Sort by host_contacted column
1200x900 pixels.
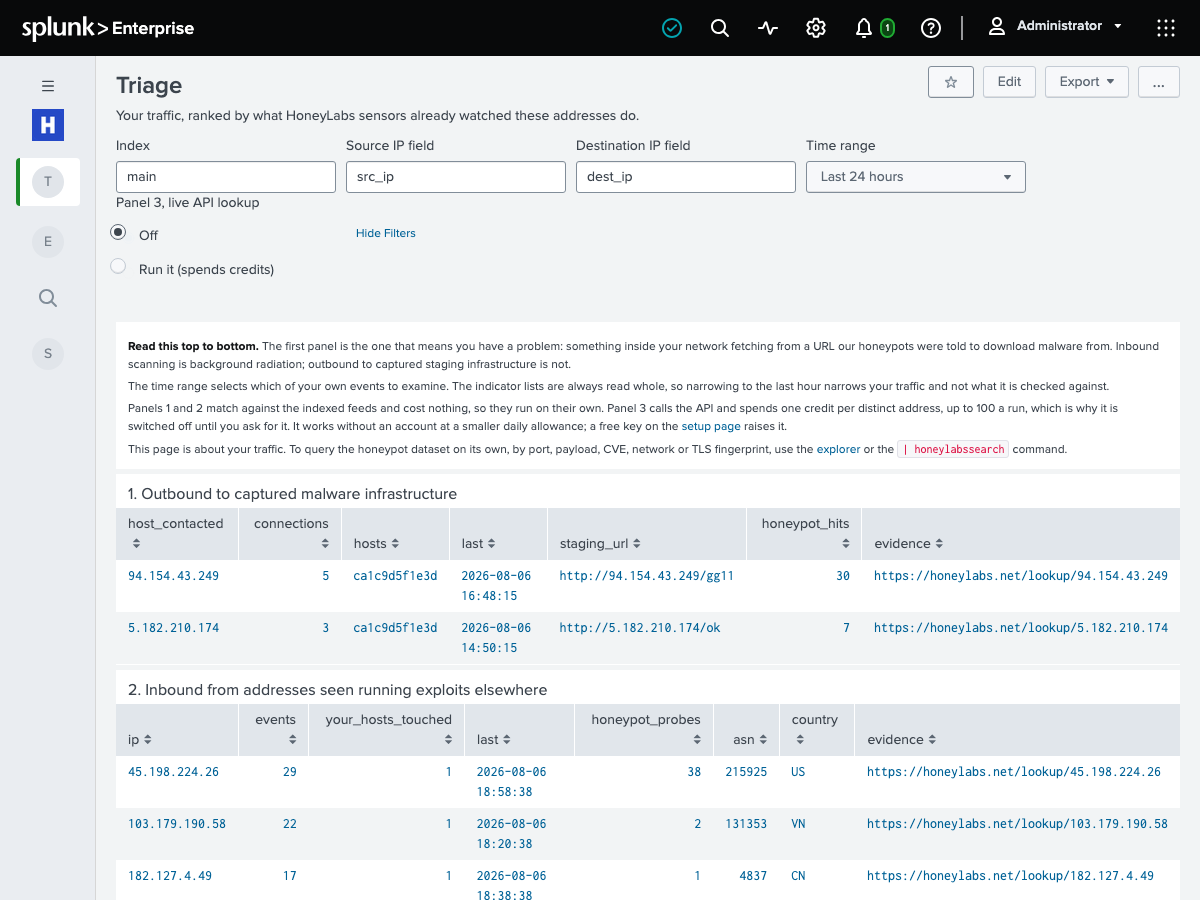(176, 533)
